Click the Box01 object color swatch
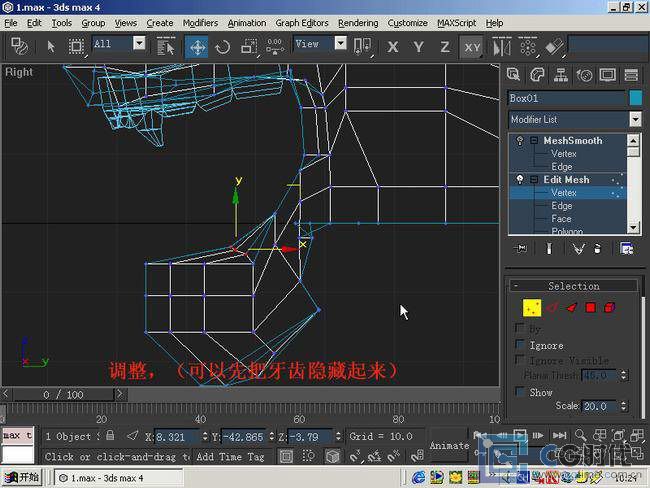 [x=635, y=98]
